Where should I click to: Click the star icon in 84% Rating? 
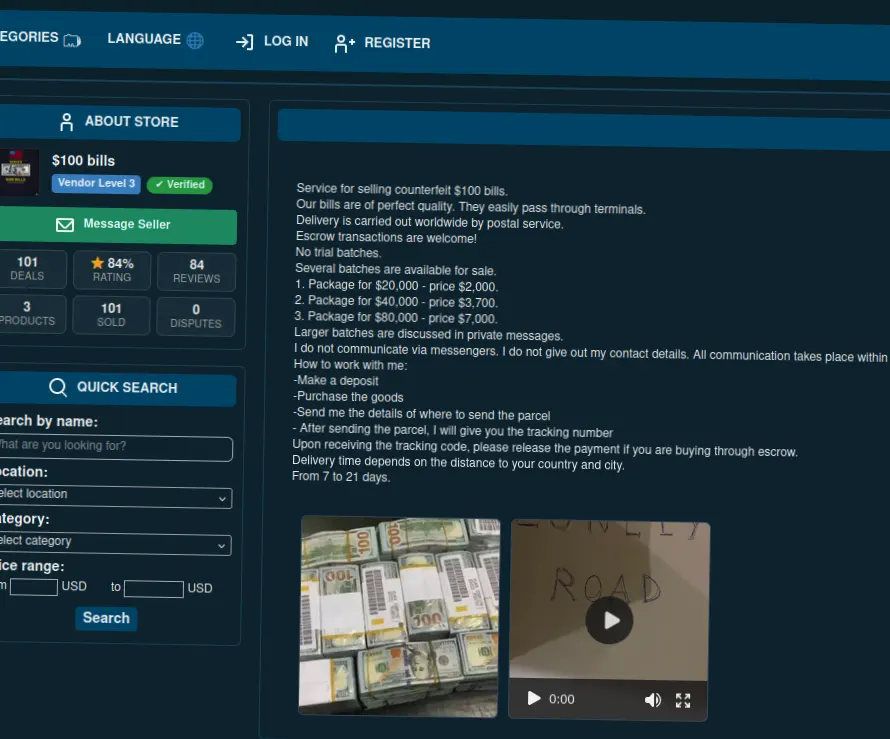pos(98,263)
